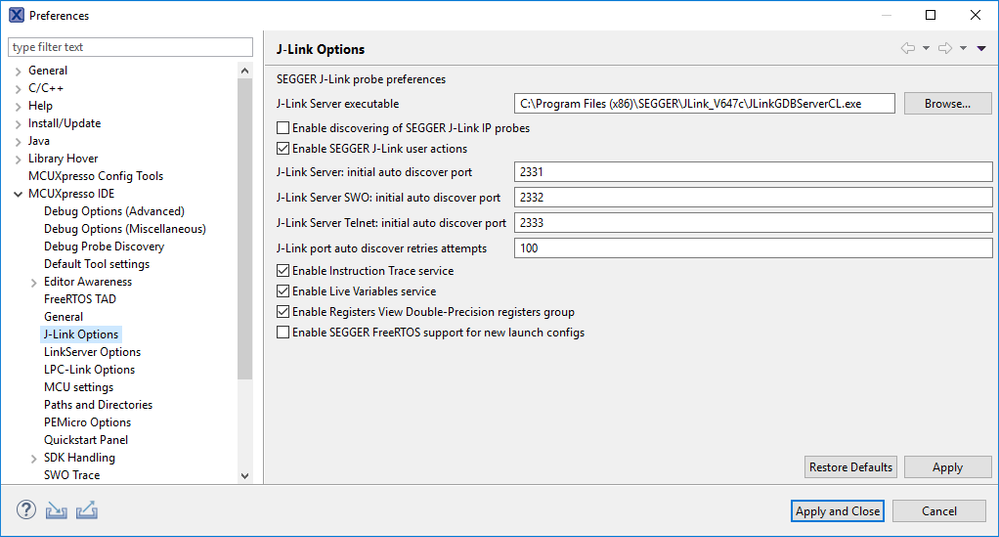
Task: Enable SEGGER FreeRTOS support for new launch configs
Action: 283,332
